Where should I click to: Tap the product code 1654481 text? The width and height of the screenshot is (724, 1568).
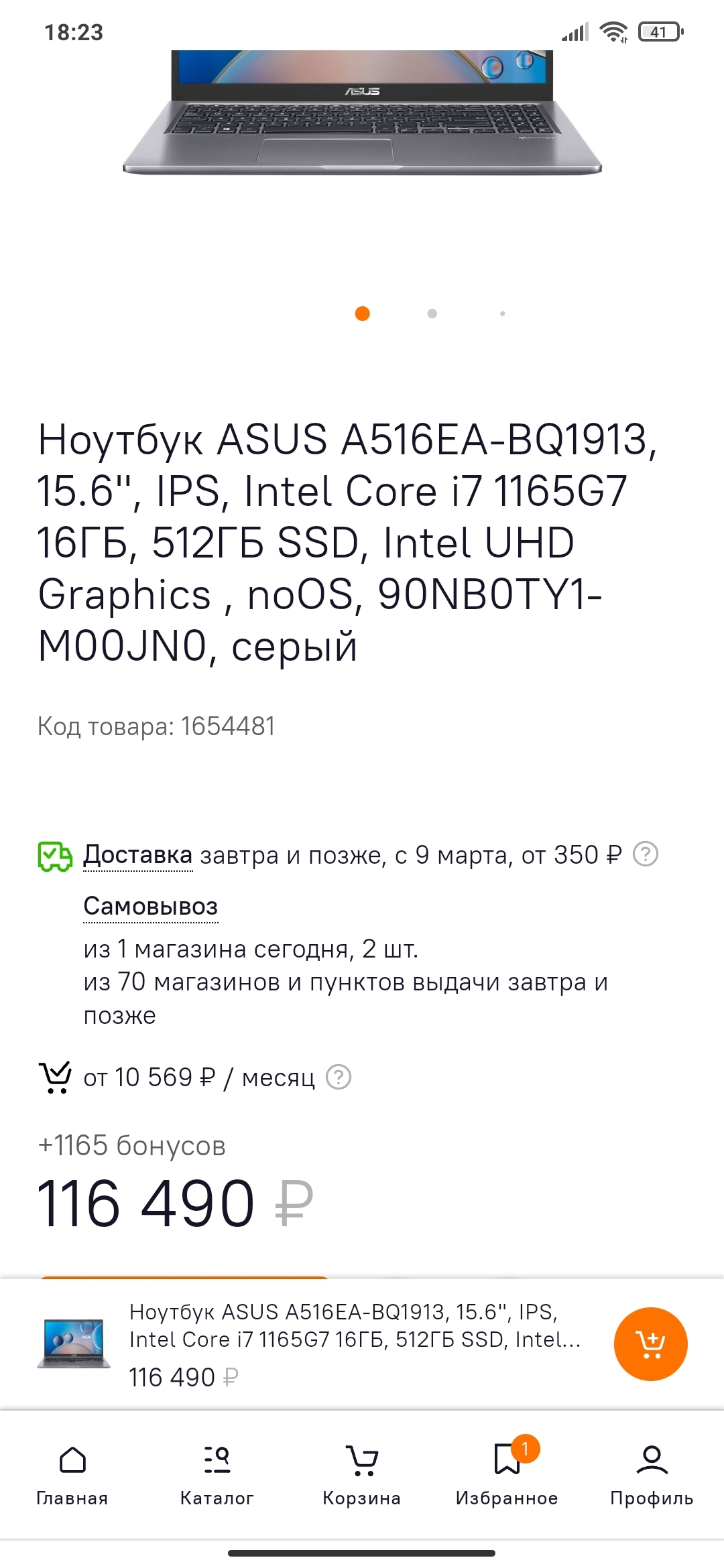pyautogui.click(x=156, y=726)
